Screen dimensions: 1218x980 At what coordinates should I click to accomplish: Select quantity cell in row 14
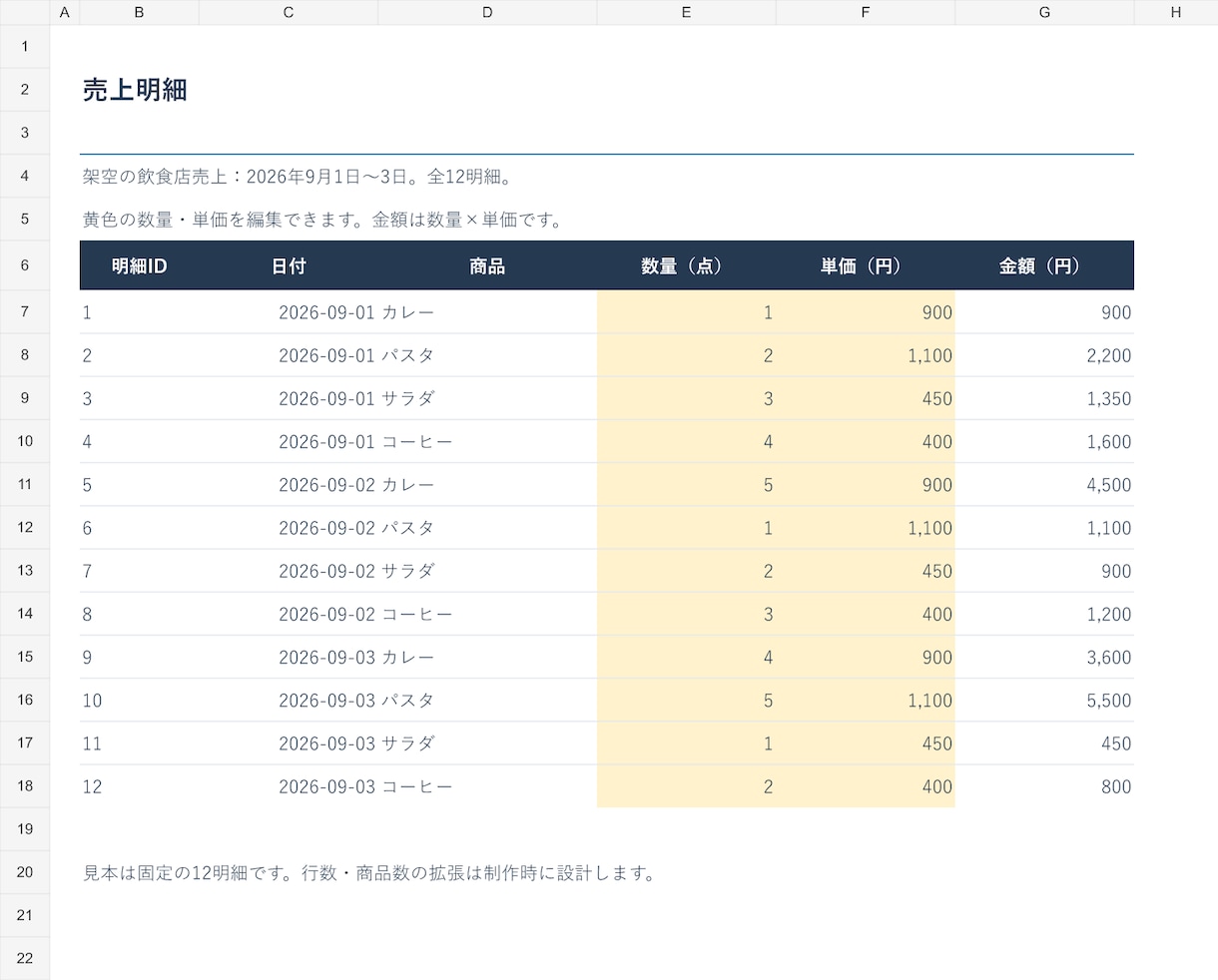point(686,614)
